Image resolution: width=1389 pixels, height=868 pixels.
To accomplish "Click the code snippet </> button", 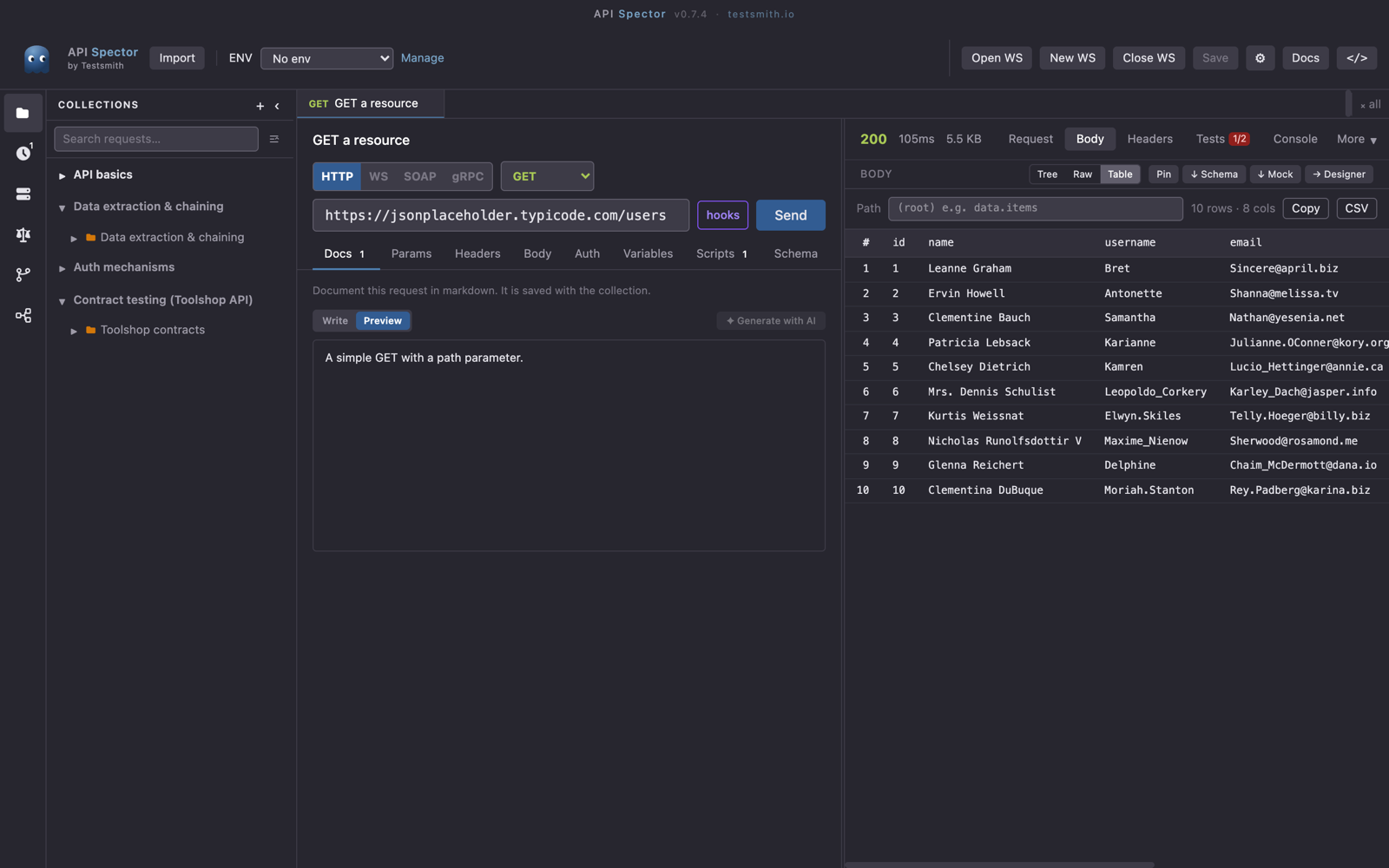I will pos(1357,58).
